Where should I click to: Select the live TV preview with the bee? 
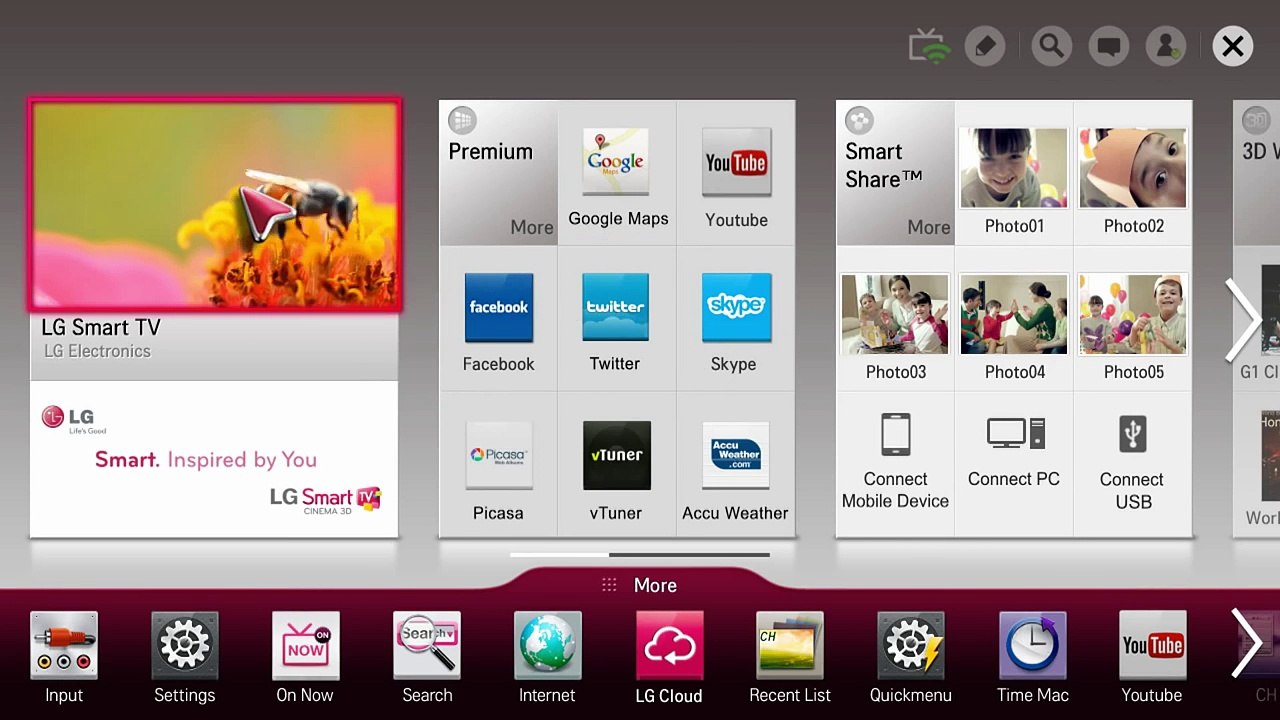point(215,205)
